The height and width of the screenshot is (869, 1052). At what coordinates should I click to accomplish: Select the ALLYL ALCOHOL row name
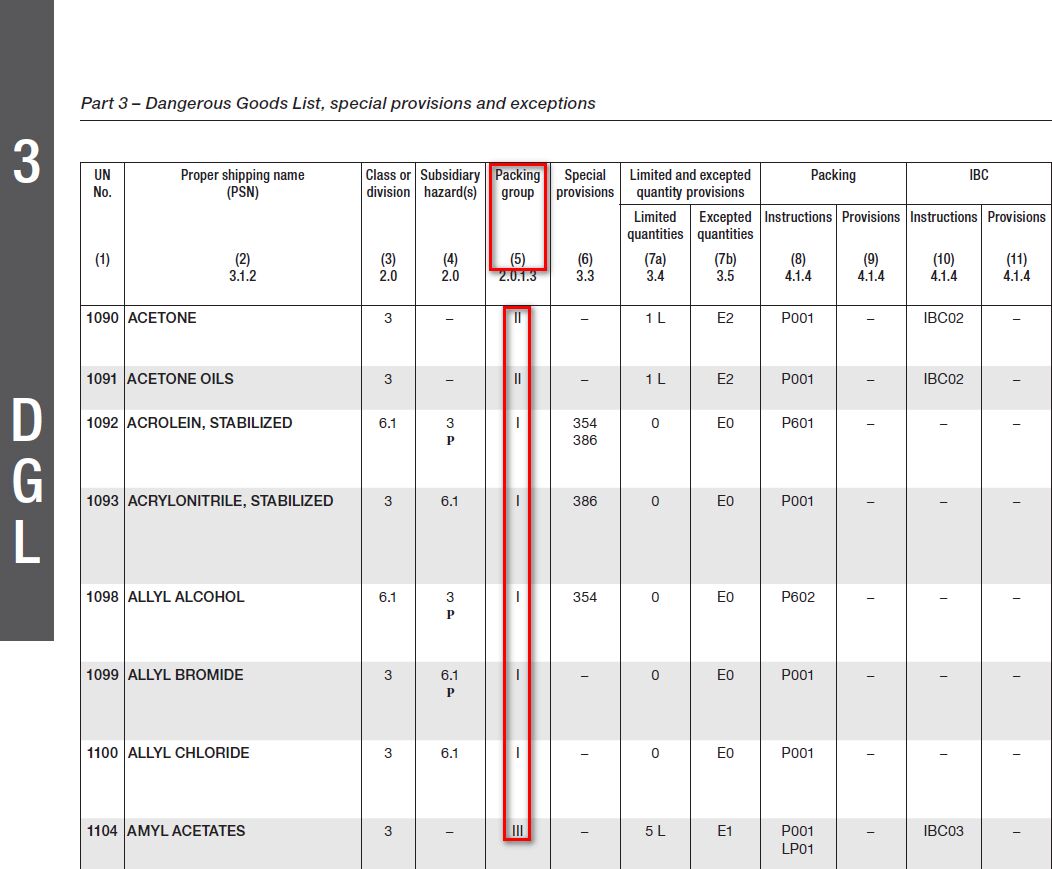[x=186, y=597]
